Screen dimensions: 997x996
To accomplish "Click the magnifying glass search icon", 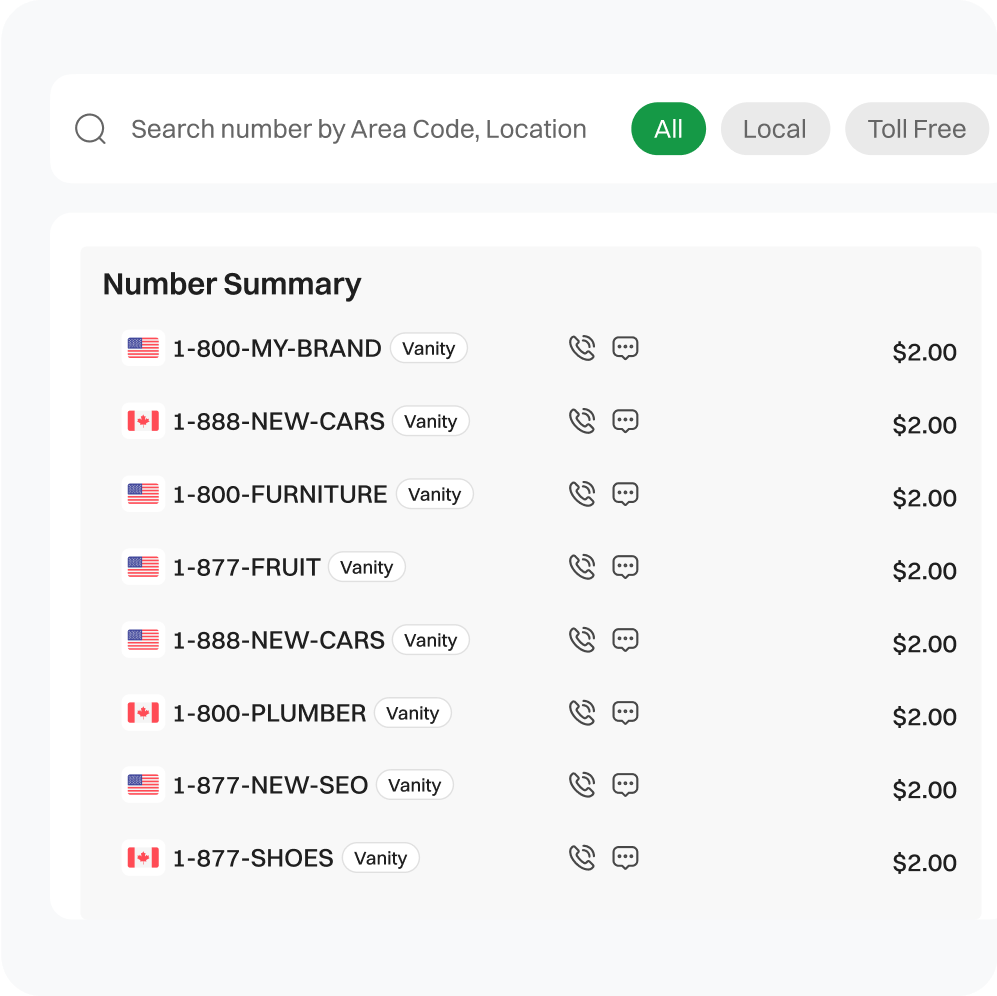I will tap(90, 129).
